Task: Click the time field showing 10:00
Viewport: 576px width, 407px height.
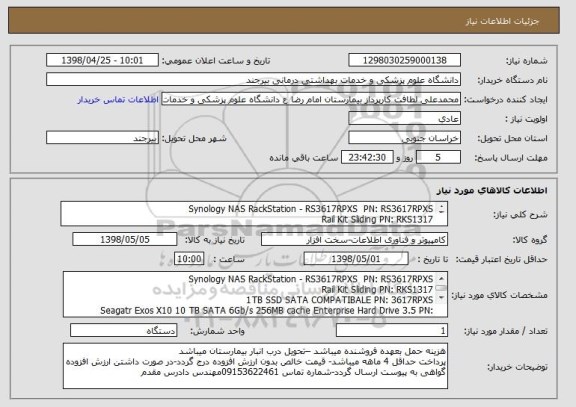Action: tap(189, 259)
